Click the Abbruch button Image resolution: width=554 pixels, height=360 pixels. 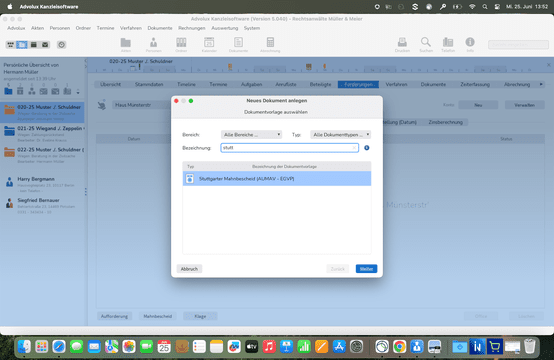[x=189, y=269]
